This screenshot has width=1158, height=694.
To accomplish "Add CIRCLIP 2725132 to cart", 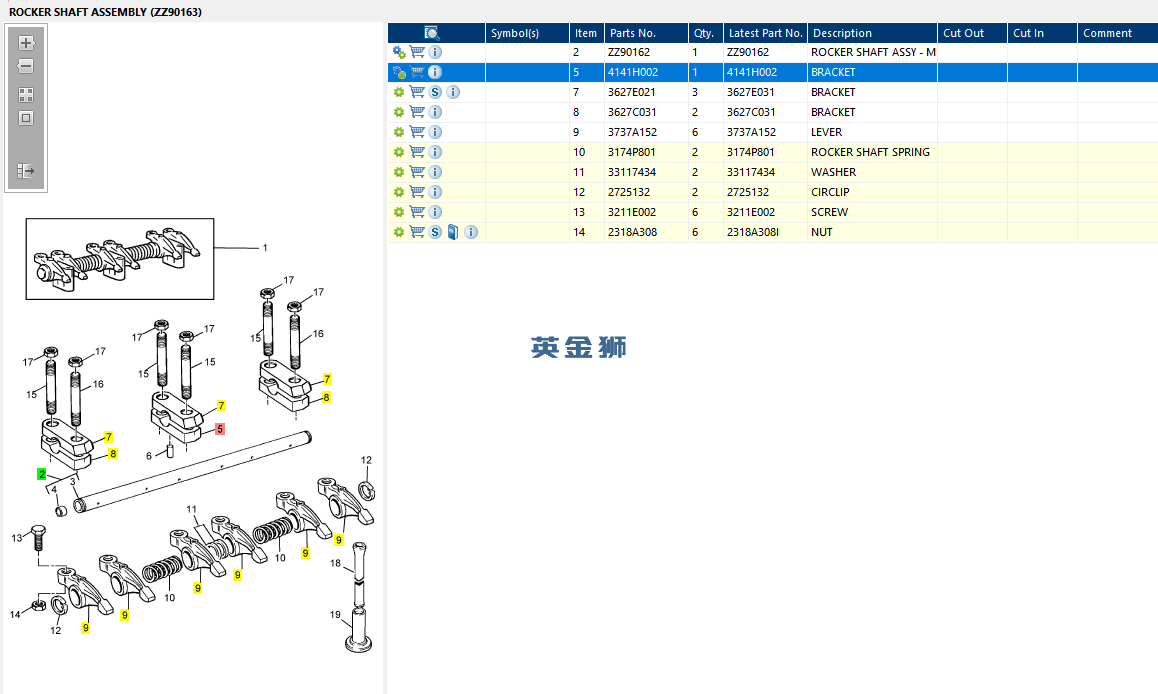I will [x=417, y=192].
